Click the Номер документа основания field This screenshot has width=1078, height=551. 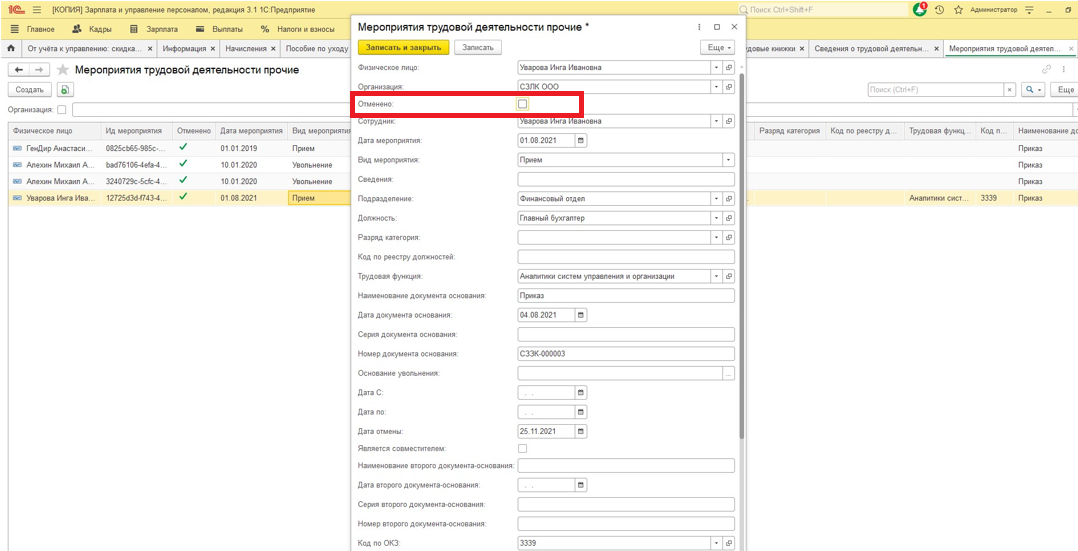coord(626,354)
